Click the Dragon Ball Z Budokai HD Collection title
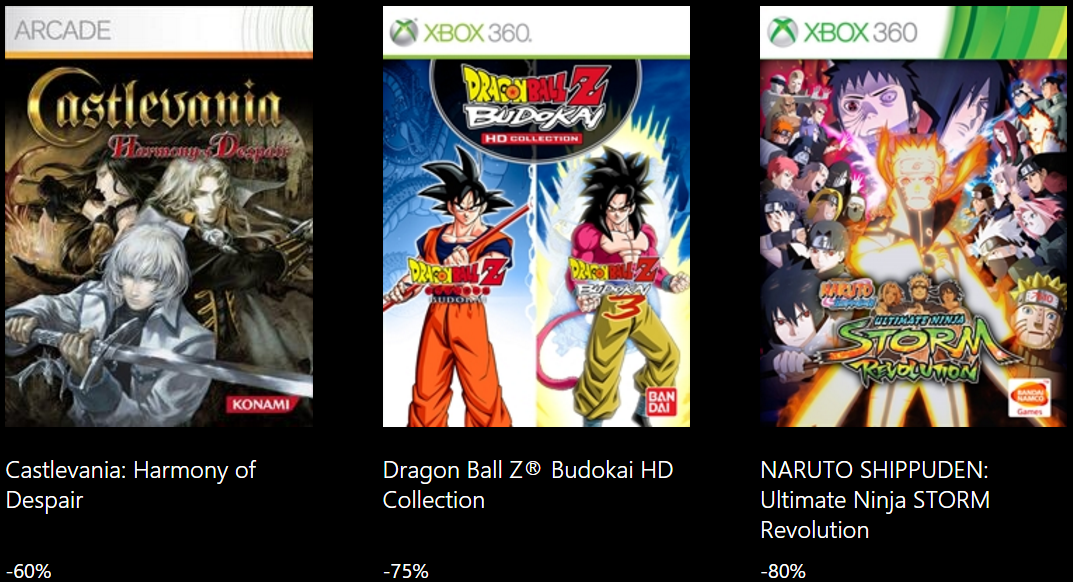1073x582 pixels. click(528, 485)
